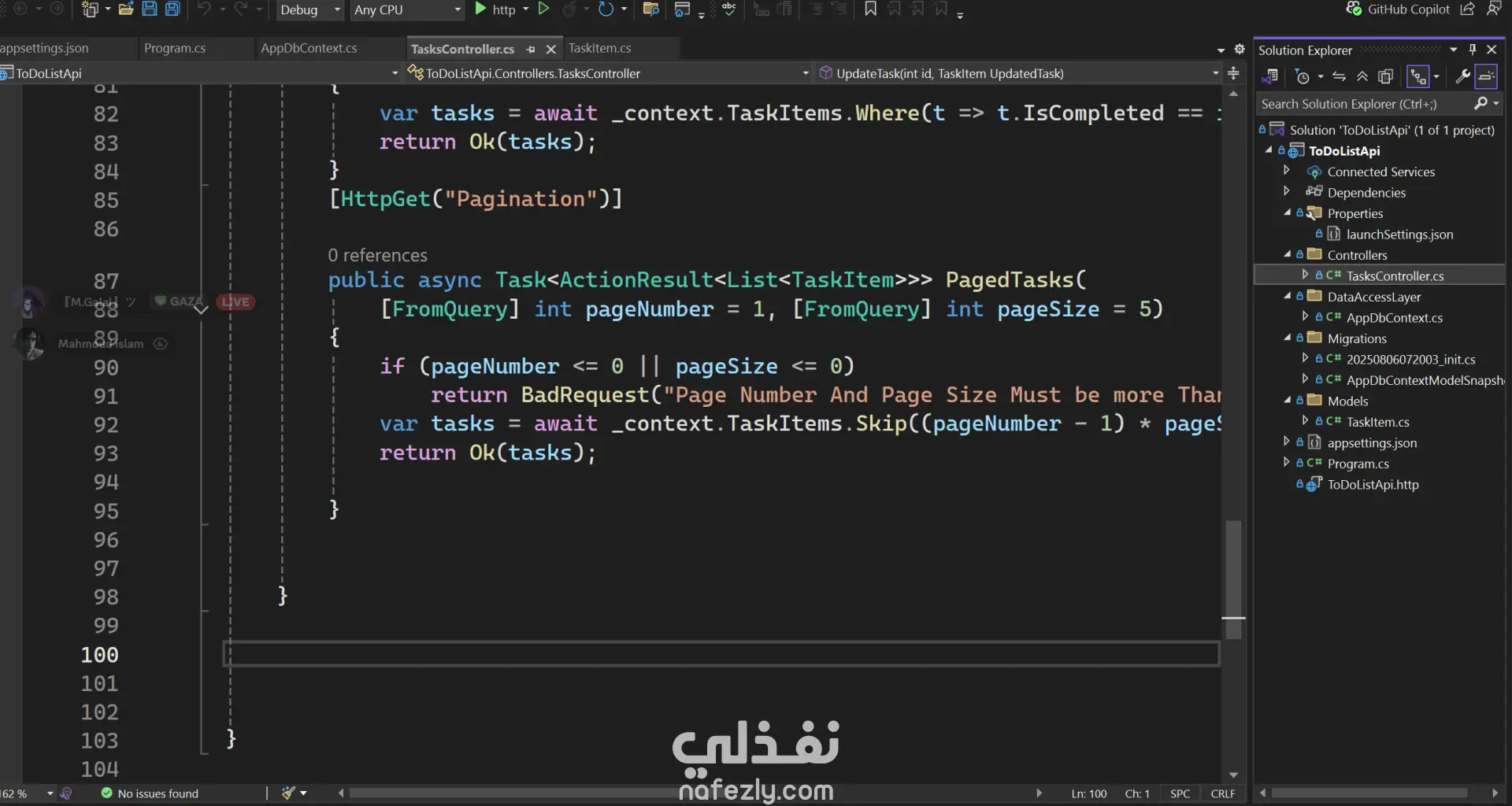Collapse the Models folder
1512x806 pixels.
coord(1288,401)
